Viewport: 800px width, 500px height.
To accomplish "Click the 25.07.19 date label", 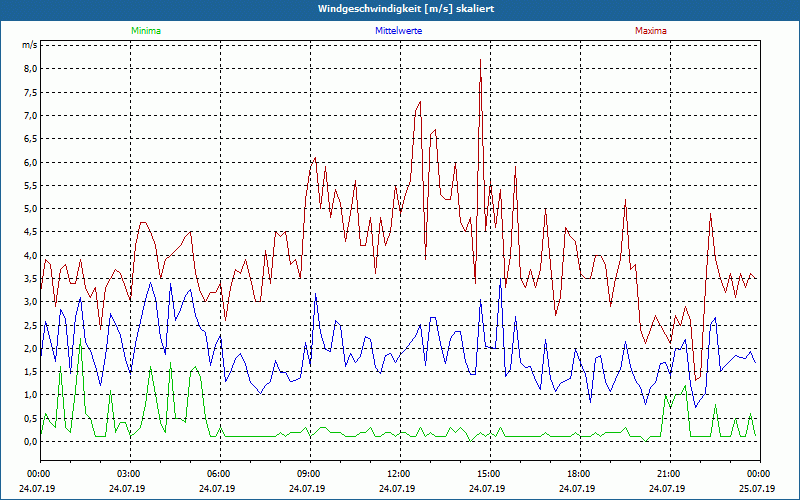I will (757, 488).
